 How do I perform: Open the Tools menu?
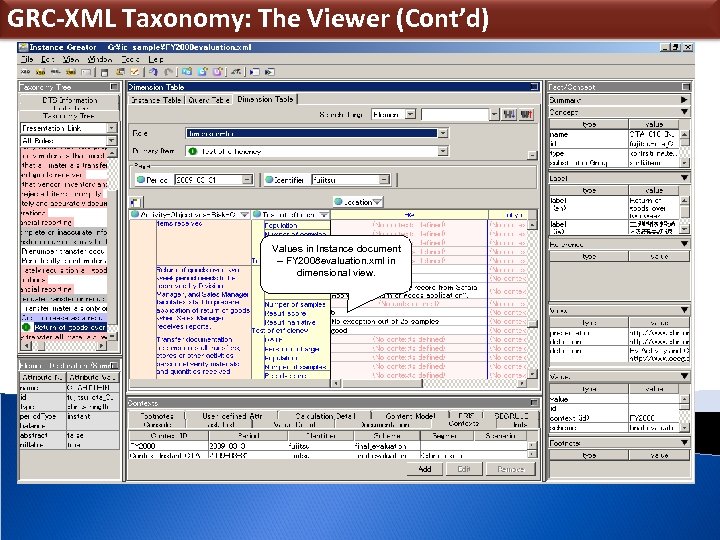click(130, 59)
